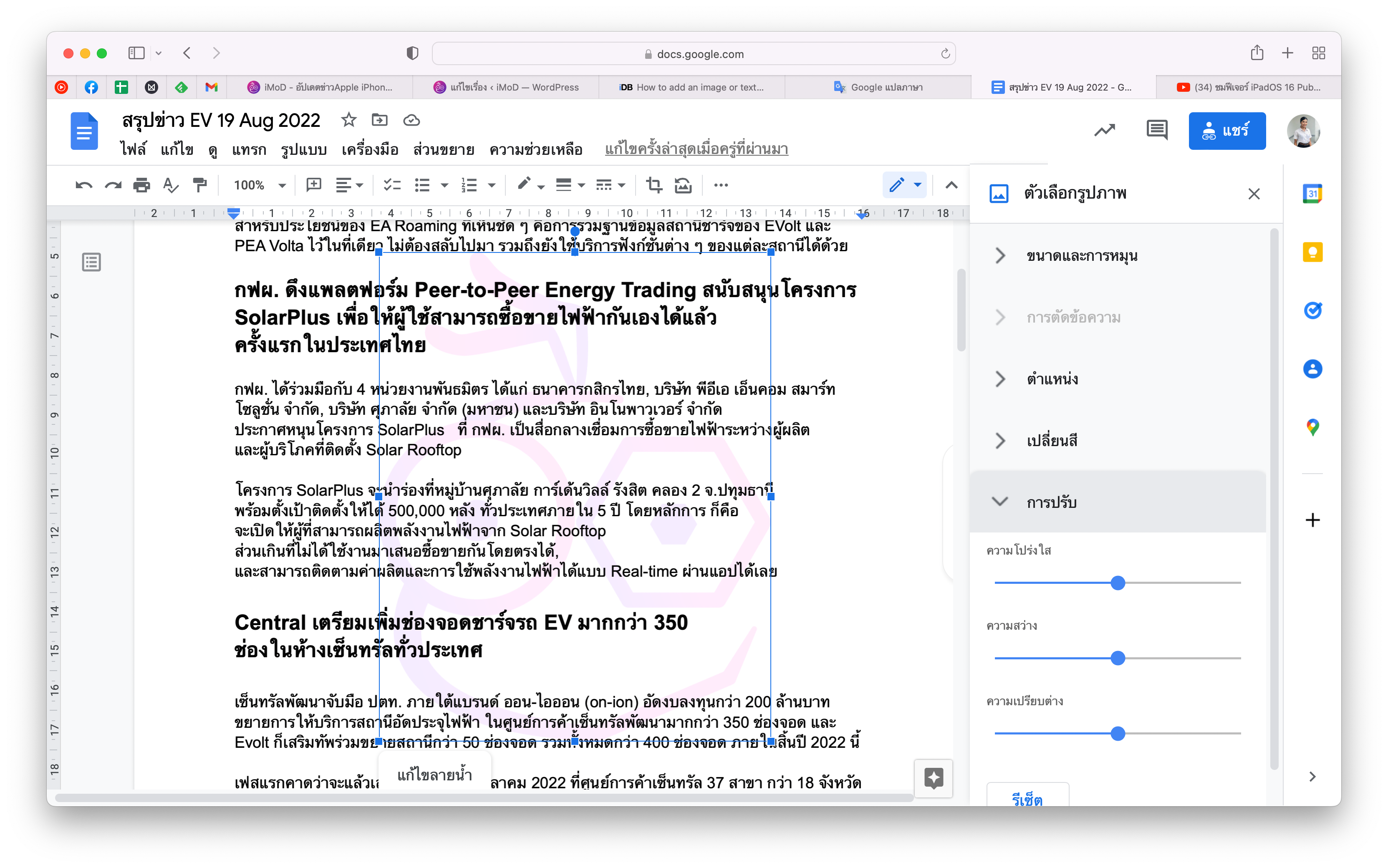Toggle the browser sidebar button

(x=136, y=53)
